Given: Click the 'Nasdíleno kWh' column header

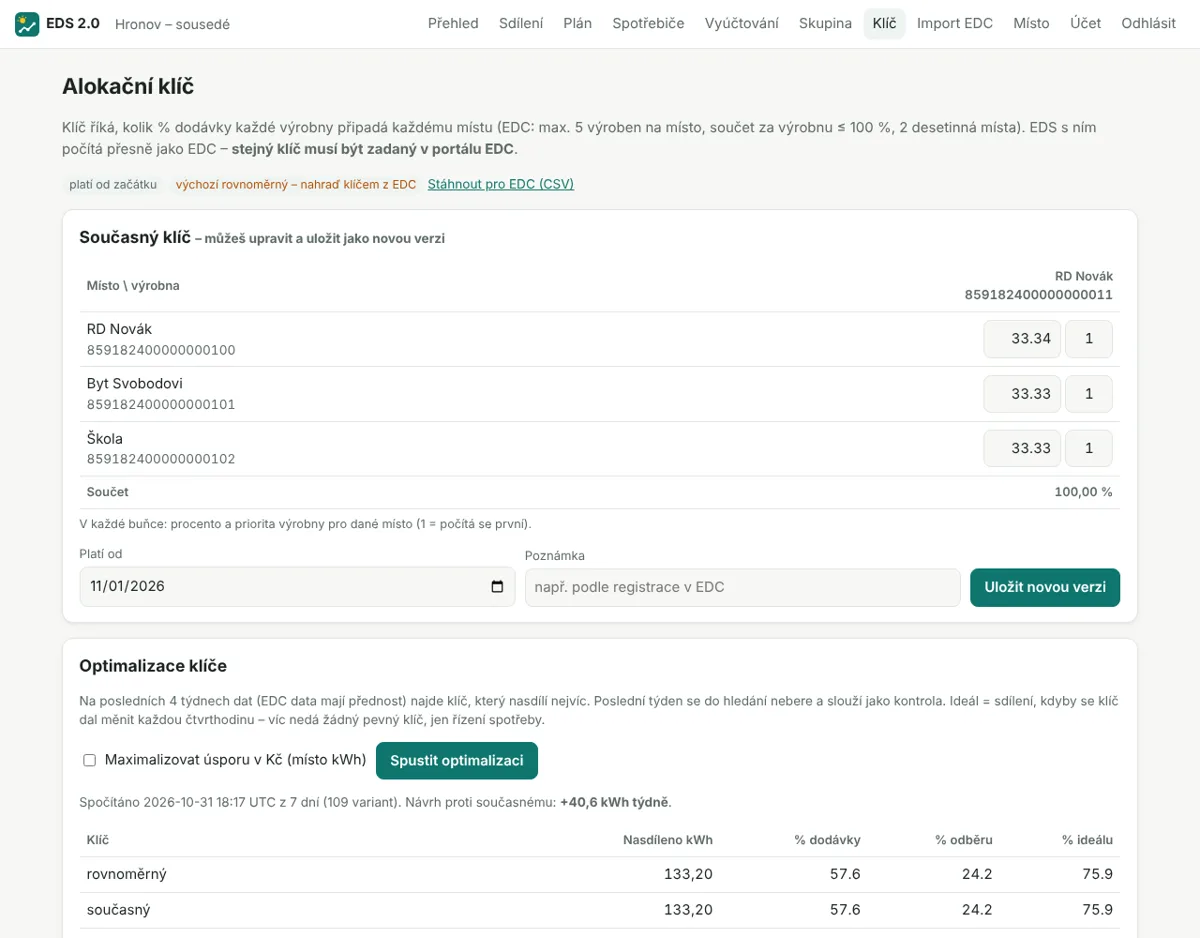Looking at the screenshot, I should [668, 840].
